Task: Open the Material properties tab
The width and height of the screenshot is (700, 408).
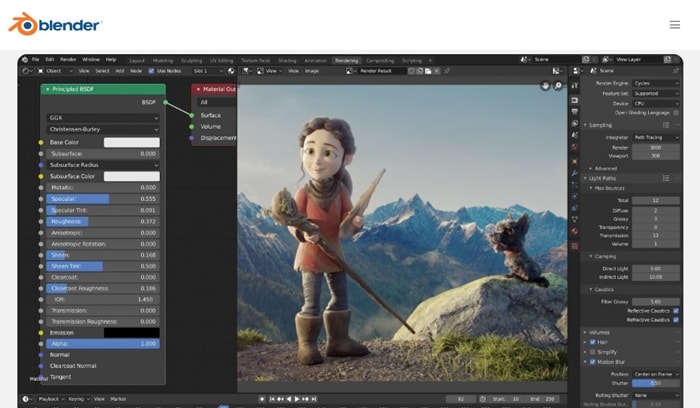Action: (575, 231)
